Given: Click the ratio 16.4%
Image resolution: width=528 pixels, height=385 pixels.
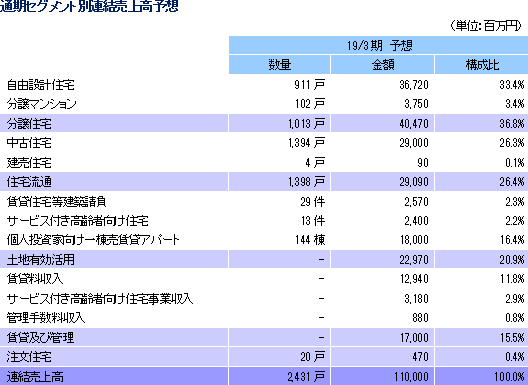Looking at the screenshot, I should [512, 240].
